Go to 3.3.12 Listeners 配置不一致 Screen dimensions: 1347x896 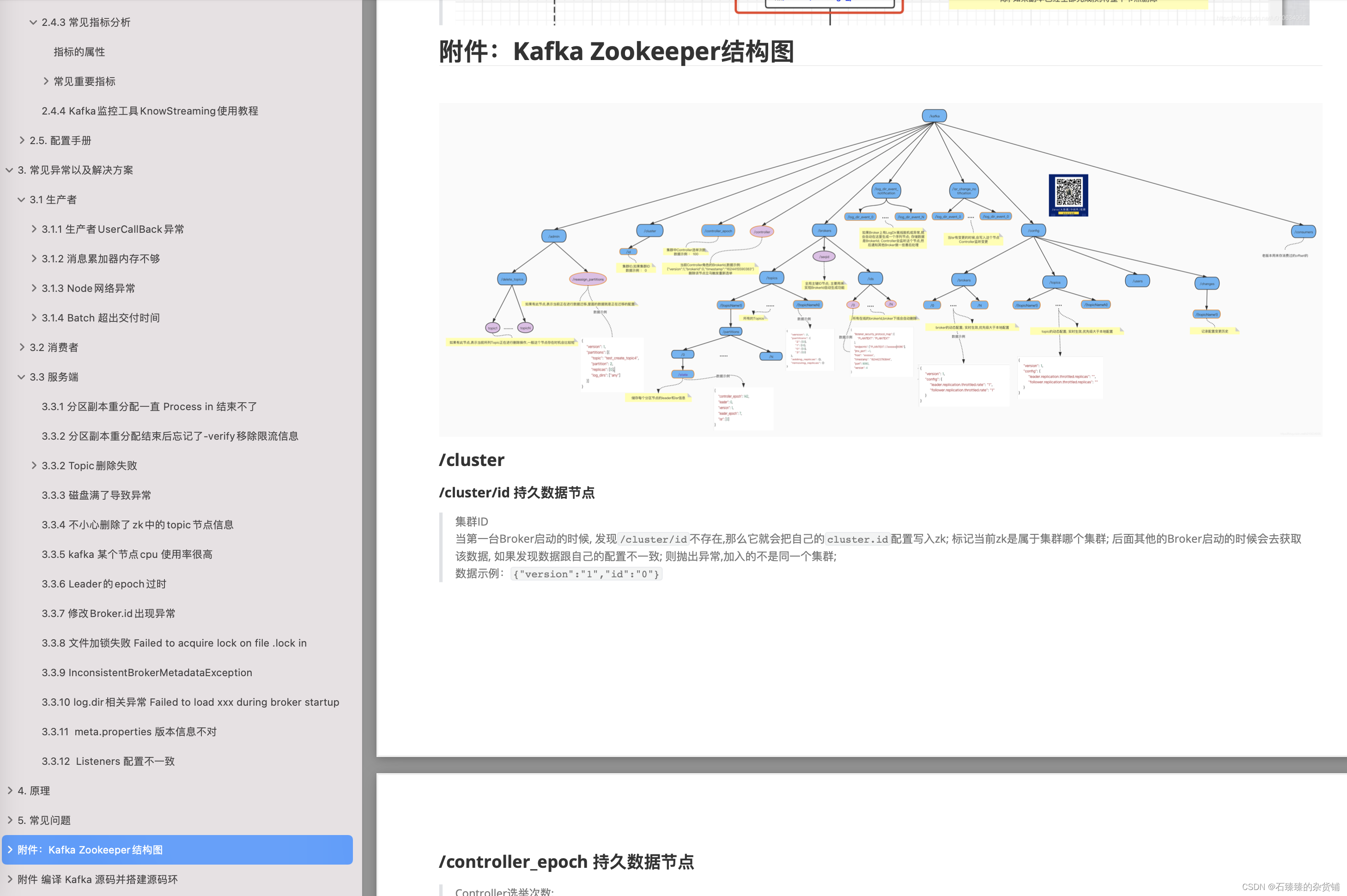[x=108, y=761]
